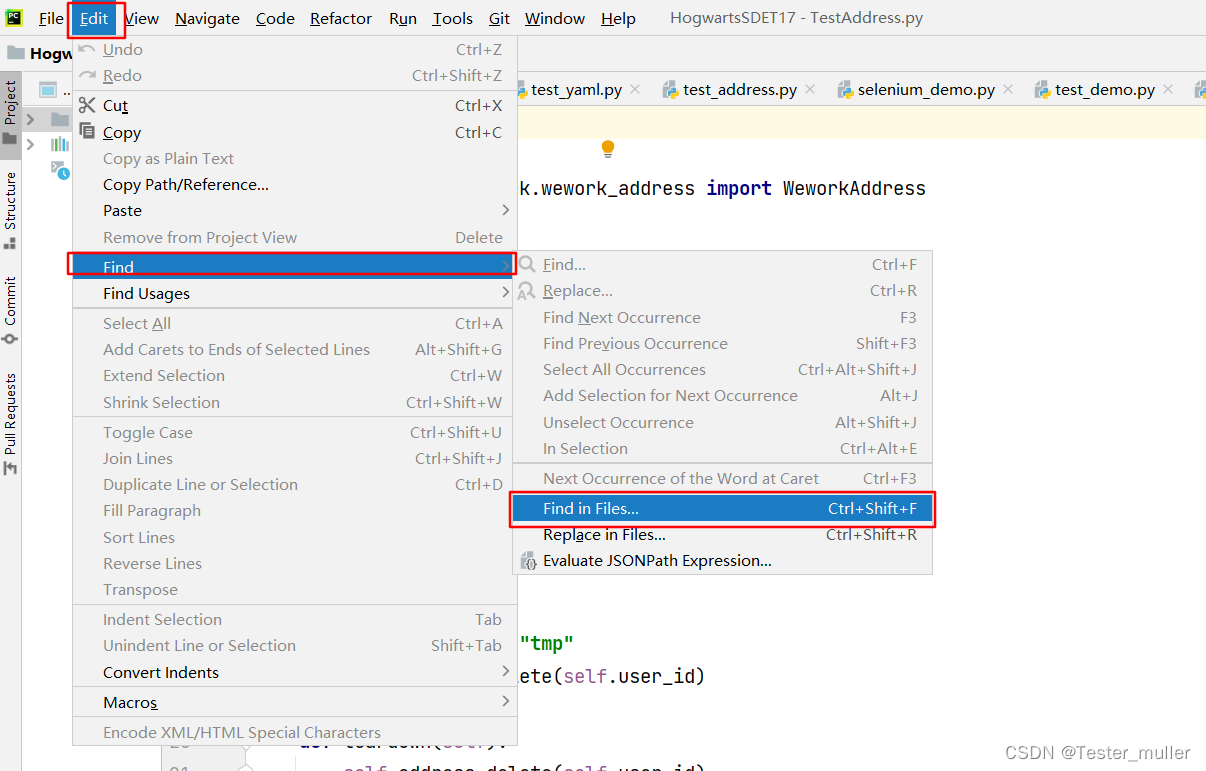The height and width of the screenshot is (771, 1206).
Task: Click the PyCharm application logo icon
Action: click(x=14, y=17)
